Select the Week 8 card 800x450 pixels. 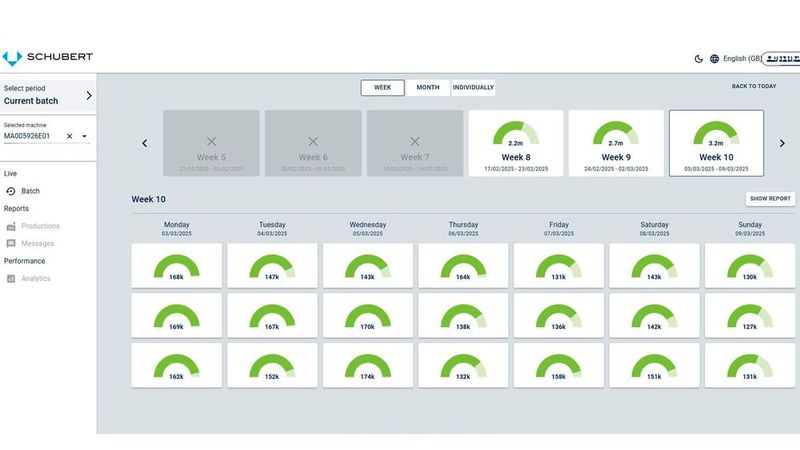click(x=515, y=143)
